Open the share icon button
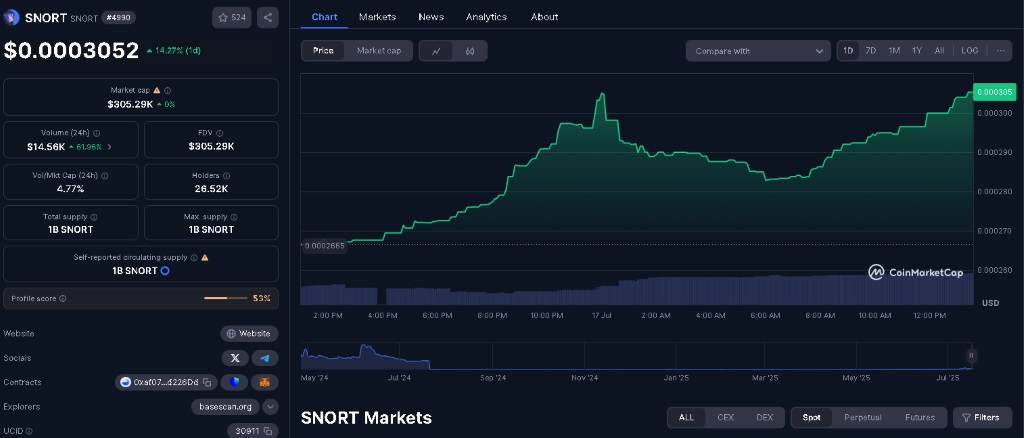The image size is (1024, 438). coord(268,17)
